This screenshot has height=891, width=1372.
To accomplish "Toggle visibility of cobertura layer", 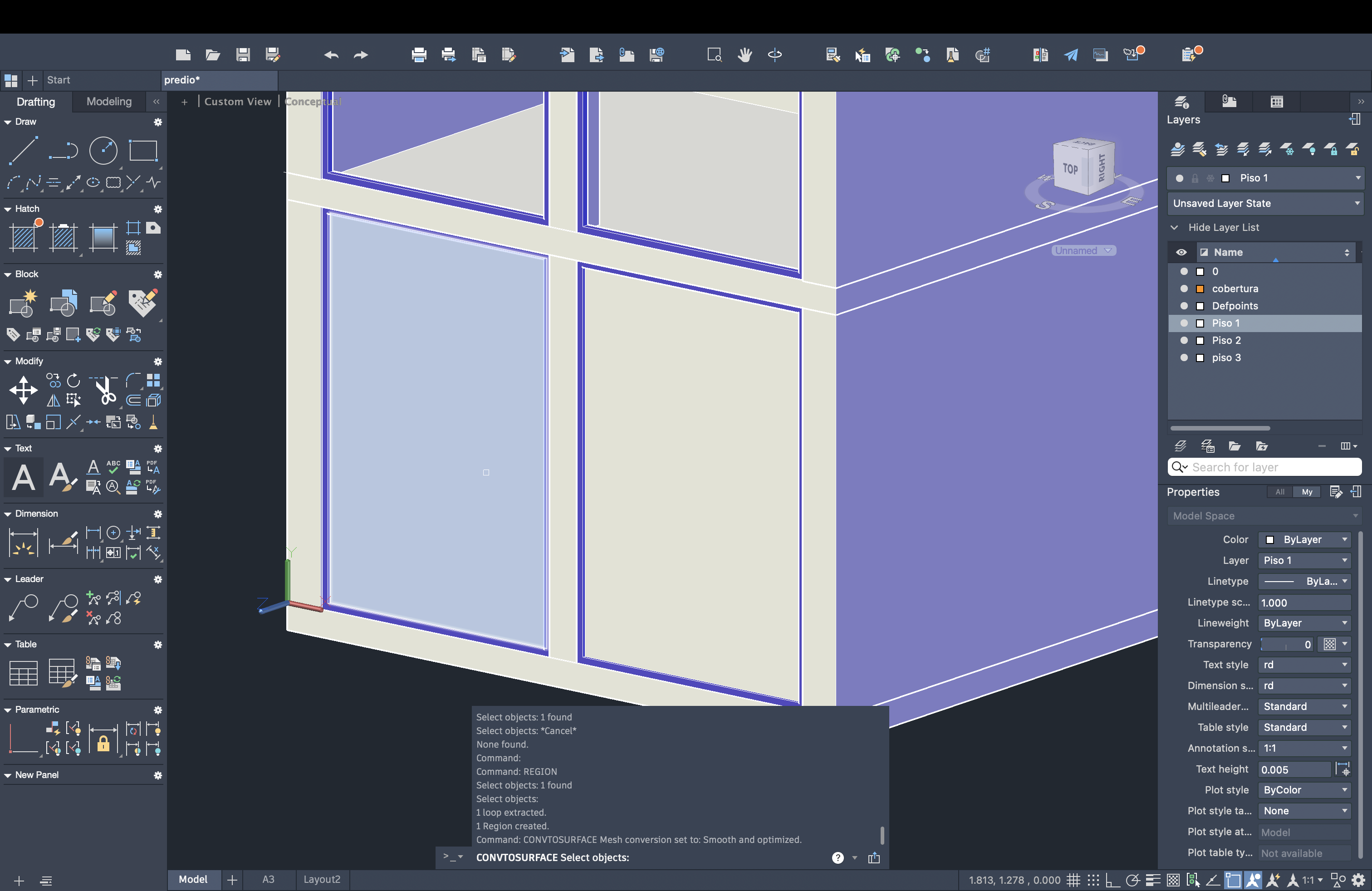I will tap(1184, 289).
